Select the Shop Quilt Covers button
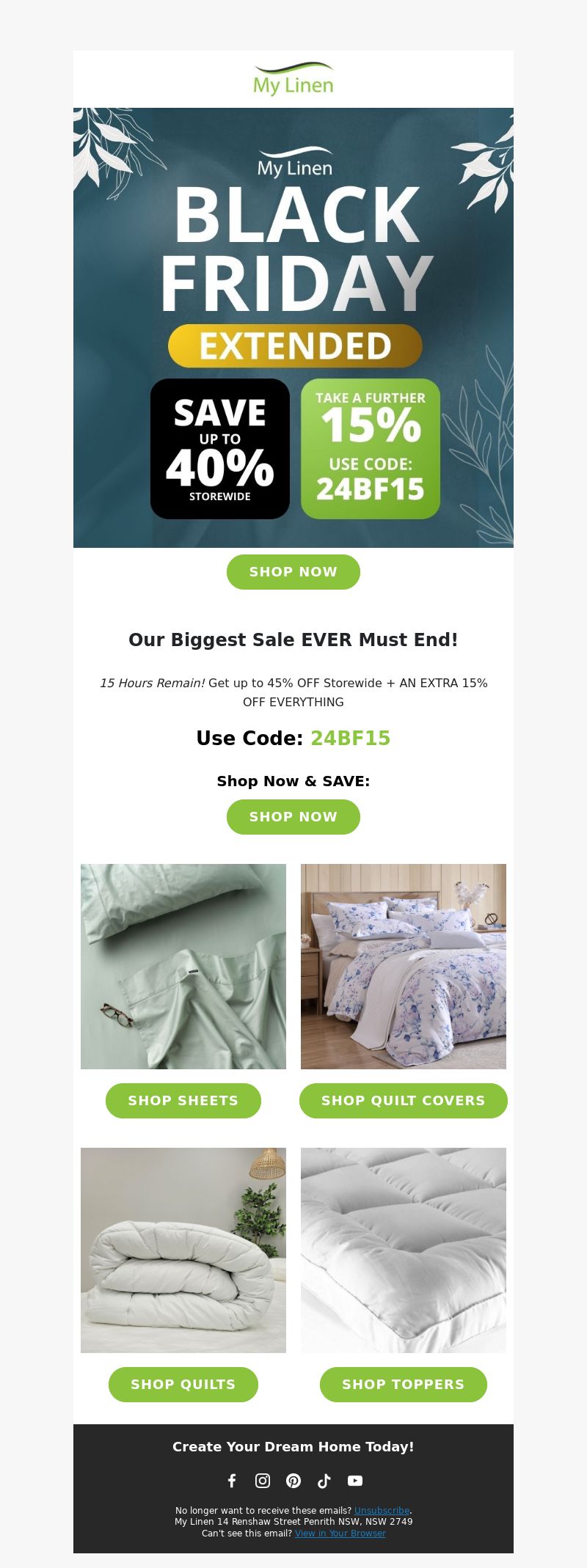The image size is (587, 1568). click(x=404, y=1101)
